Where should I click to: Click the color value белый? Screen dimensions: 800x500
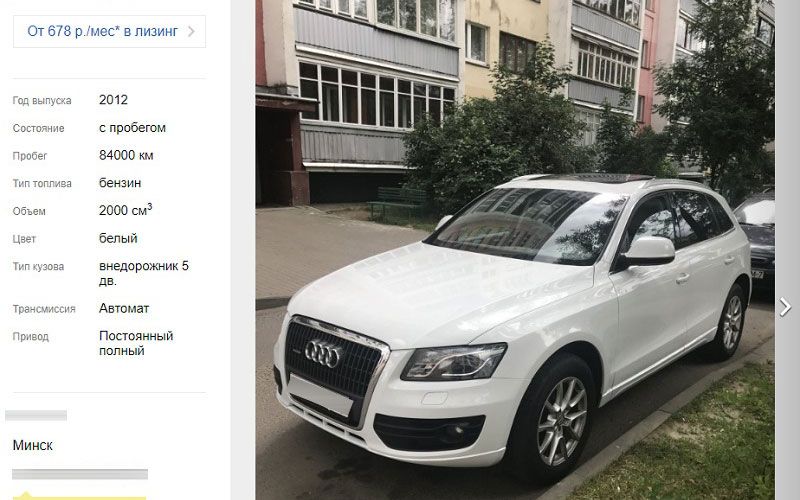coord(118,238)
